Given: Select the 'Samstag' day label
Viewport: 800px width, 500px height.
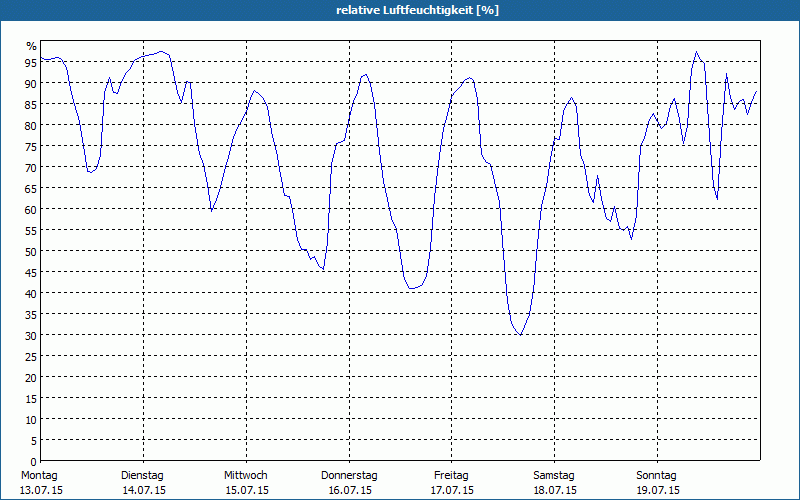Looking at the screenshot, I should click(554, 476).
